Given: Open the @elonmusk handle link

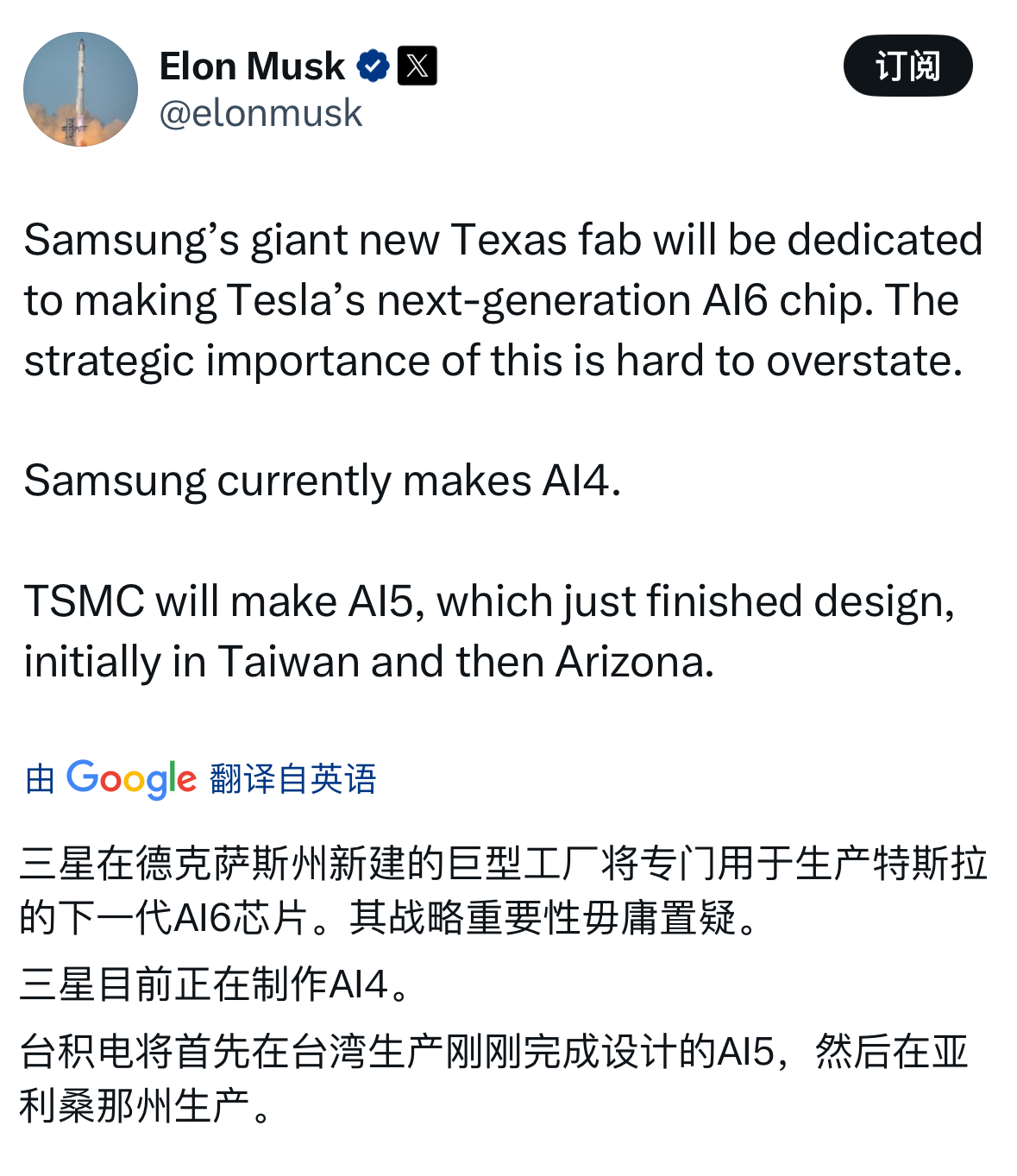Looking at the screenshot, I should [261, 113].
